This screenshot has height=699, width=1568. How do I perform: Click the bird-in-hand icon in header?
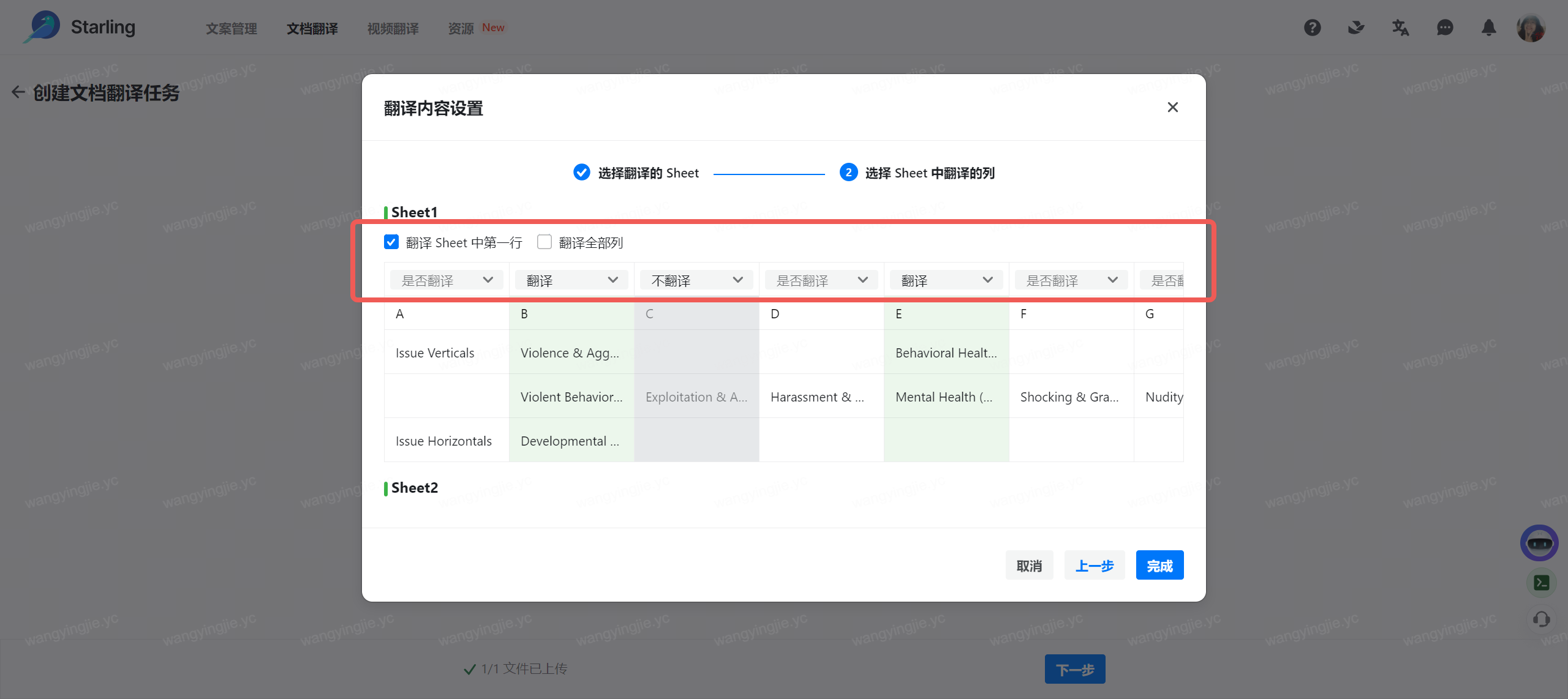(1356, 28)
